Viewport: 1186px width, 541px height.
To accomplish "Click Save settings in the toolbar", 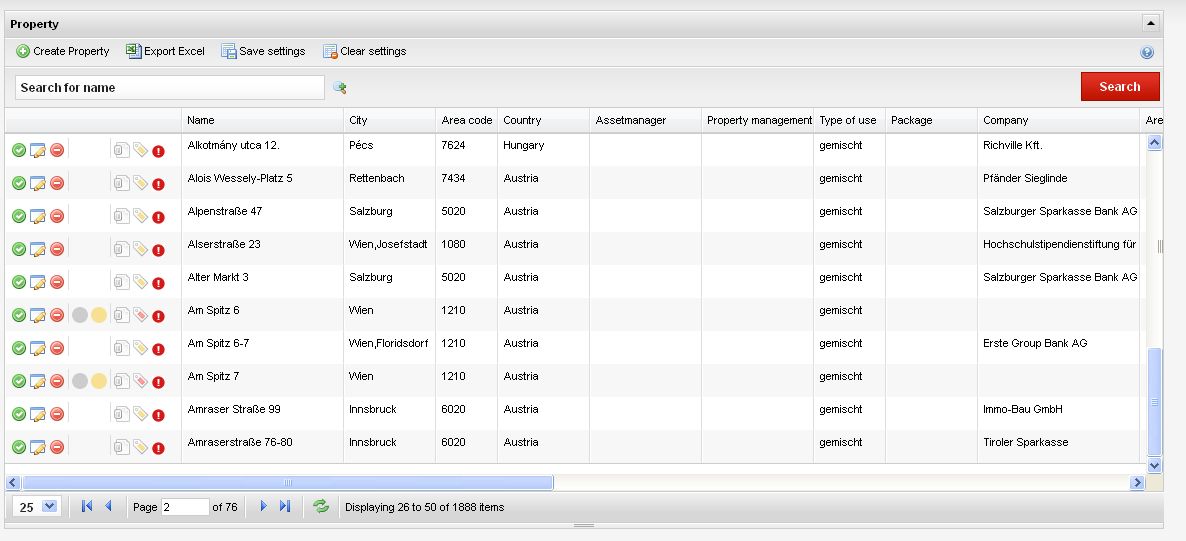I will click(x=263, y=51).
